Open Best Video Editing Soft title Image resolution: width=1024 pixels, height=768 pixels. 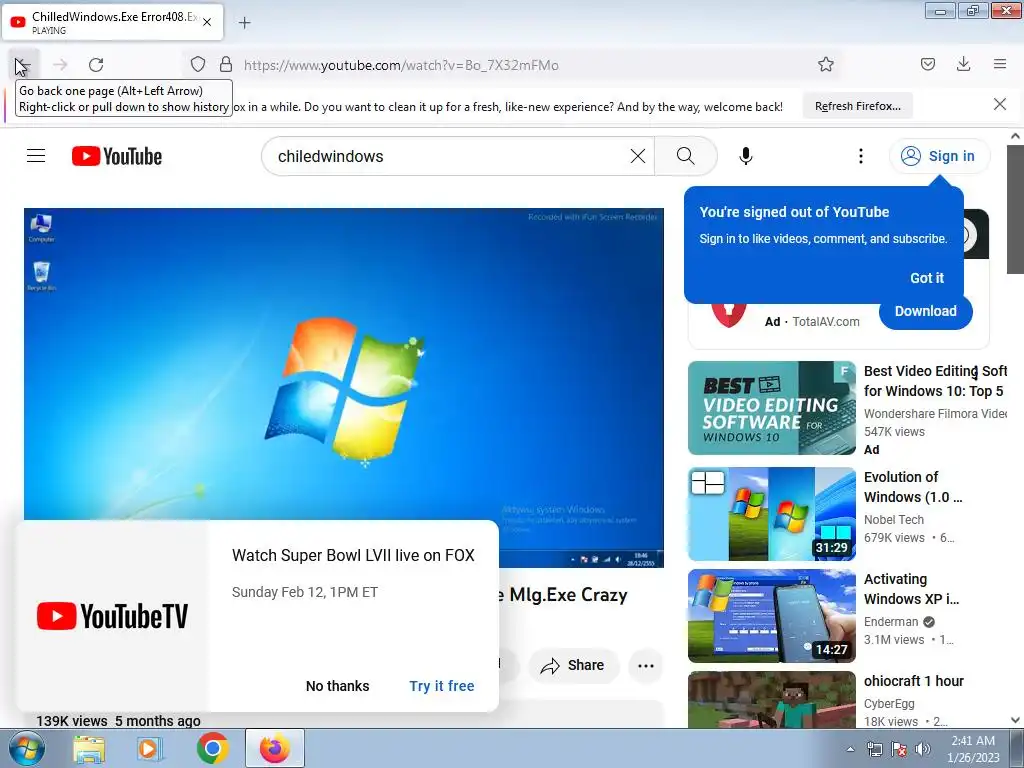(x=935, y=381)
